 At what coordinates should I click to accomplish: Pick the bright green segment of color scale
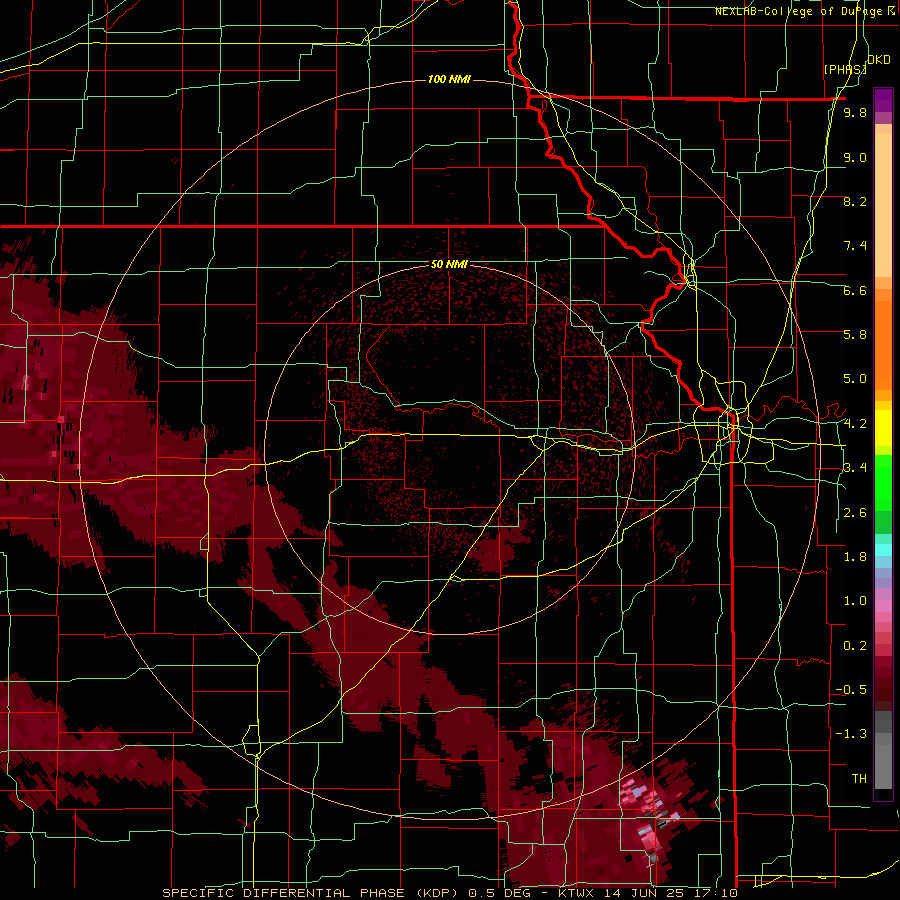pyautogui.click(x=883, y=481)
